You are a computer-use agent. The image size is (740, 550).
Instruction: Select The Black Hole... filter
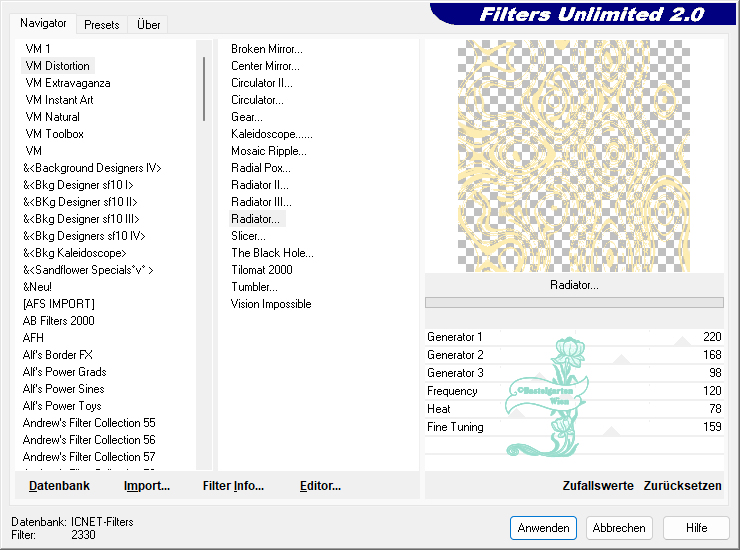[x=272, y=253]
